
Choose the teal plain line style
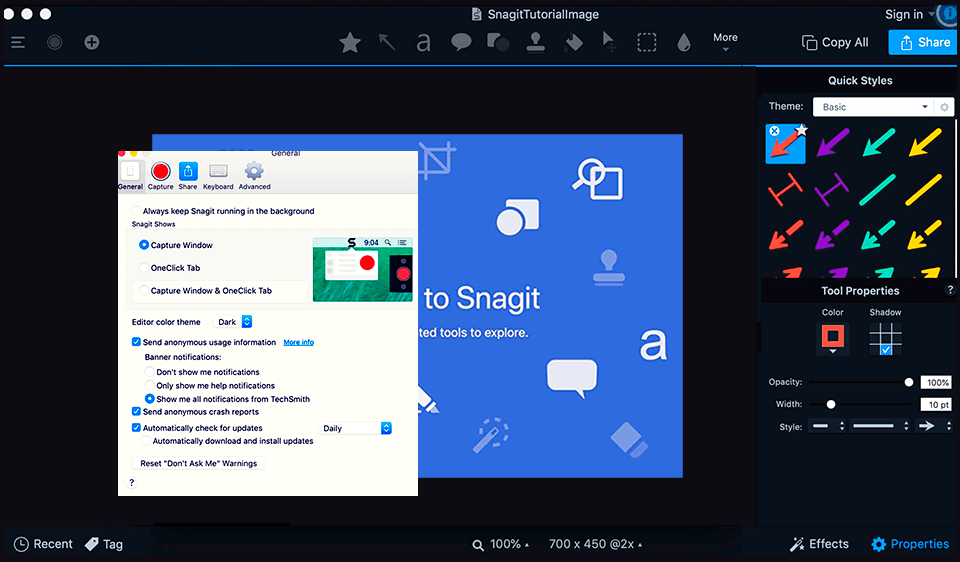point(877,189)
